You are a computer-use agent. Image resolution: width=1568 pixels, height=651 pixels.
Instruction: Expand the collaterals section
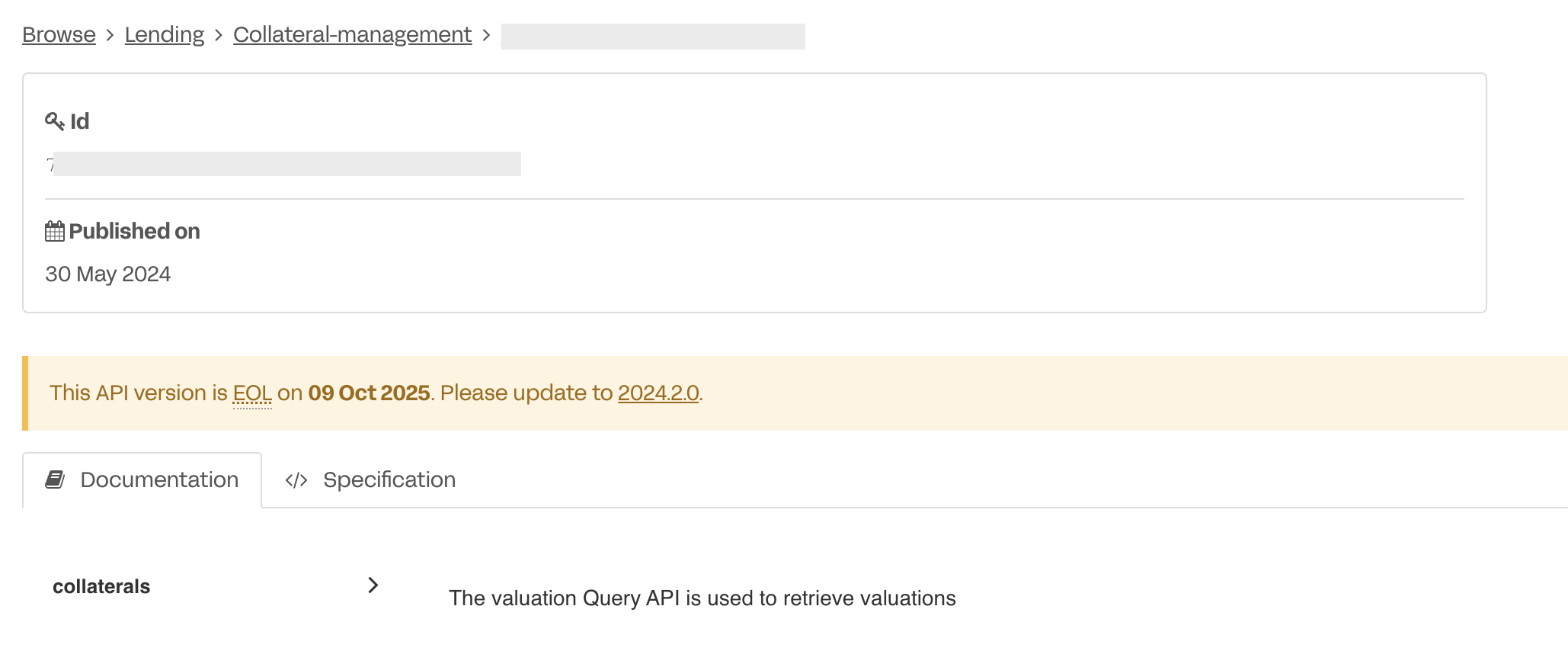click(101, 585)
